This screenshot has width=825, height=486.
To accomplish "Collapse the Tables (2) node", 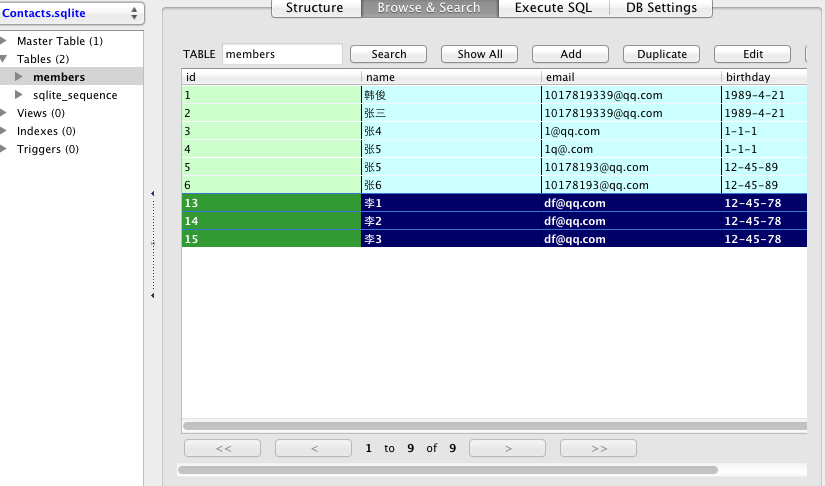I will coord(3,59).
